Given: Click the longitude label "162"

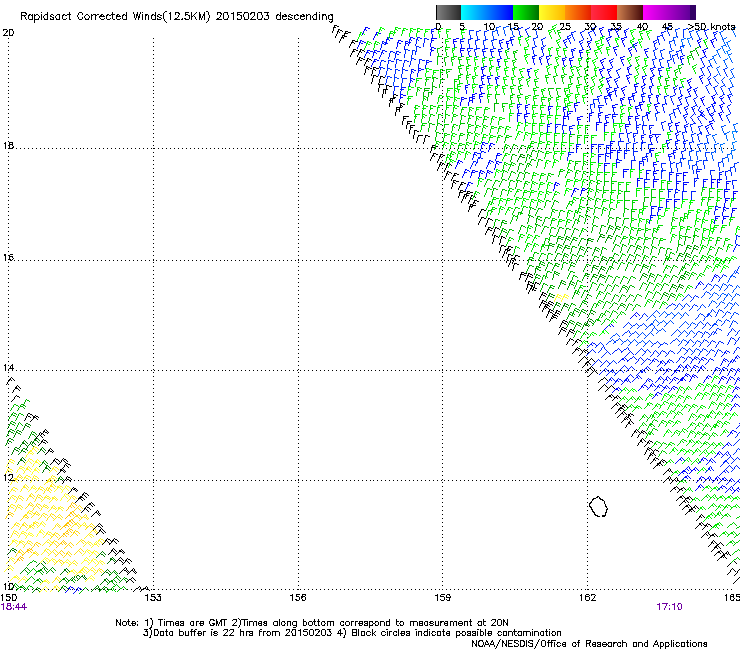Looking at the screenshot, I should pyautogui.click(x=587, y=598).
